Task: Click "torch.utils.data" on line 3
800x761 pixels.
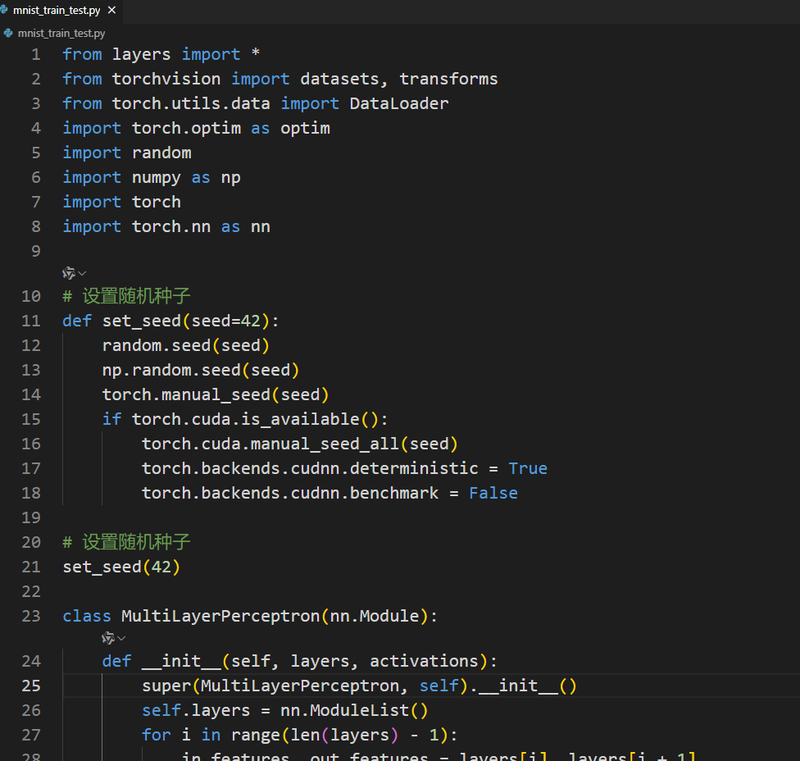Action: (x=191, y=104)
